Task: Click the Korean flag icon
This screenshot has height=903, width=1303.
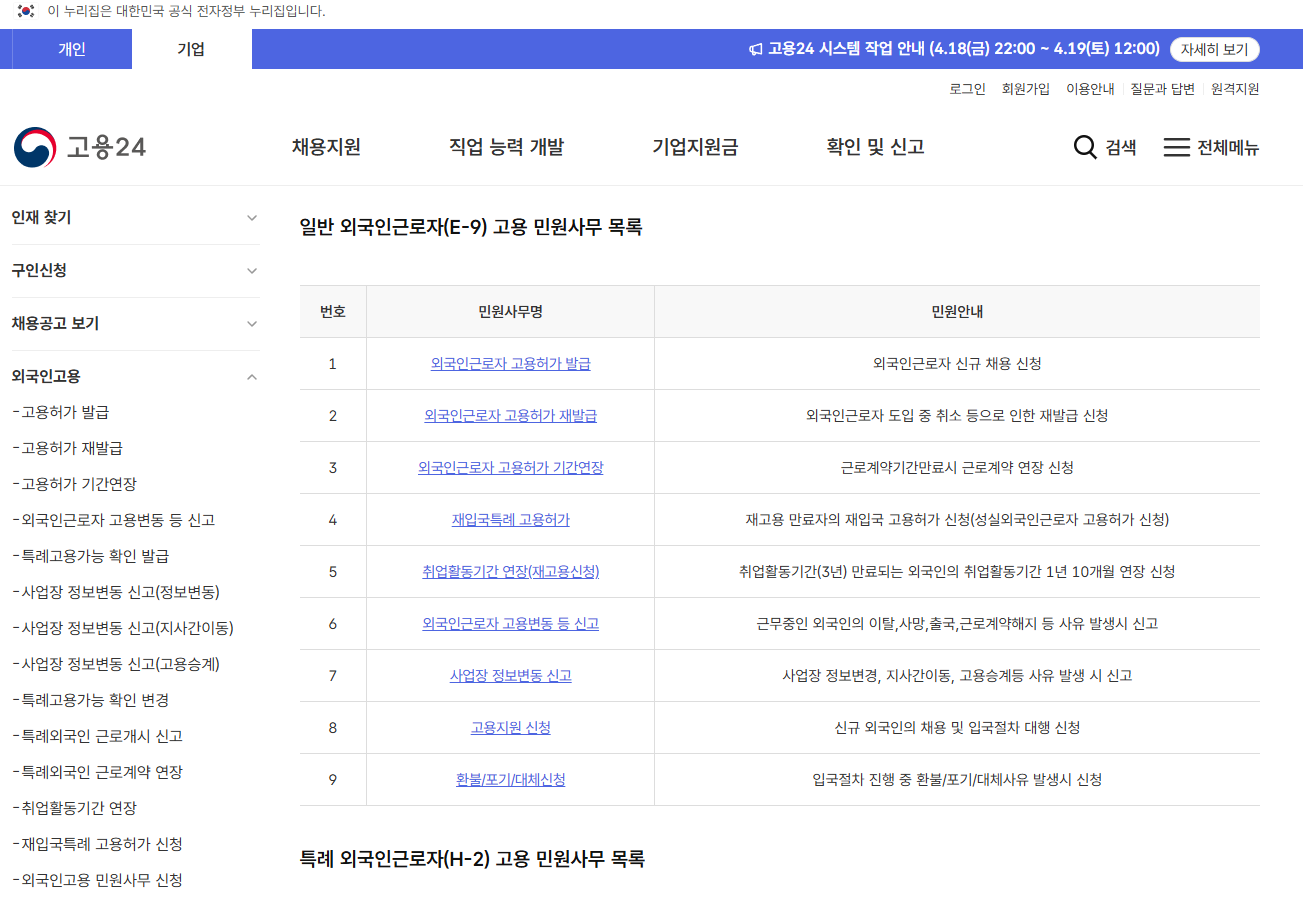Action: pyautogui.click(x=26, y=11)
